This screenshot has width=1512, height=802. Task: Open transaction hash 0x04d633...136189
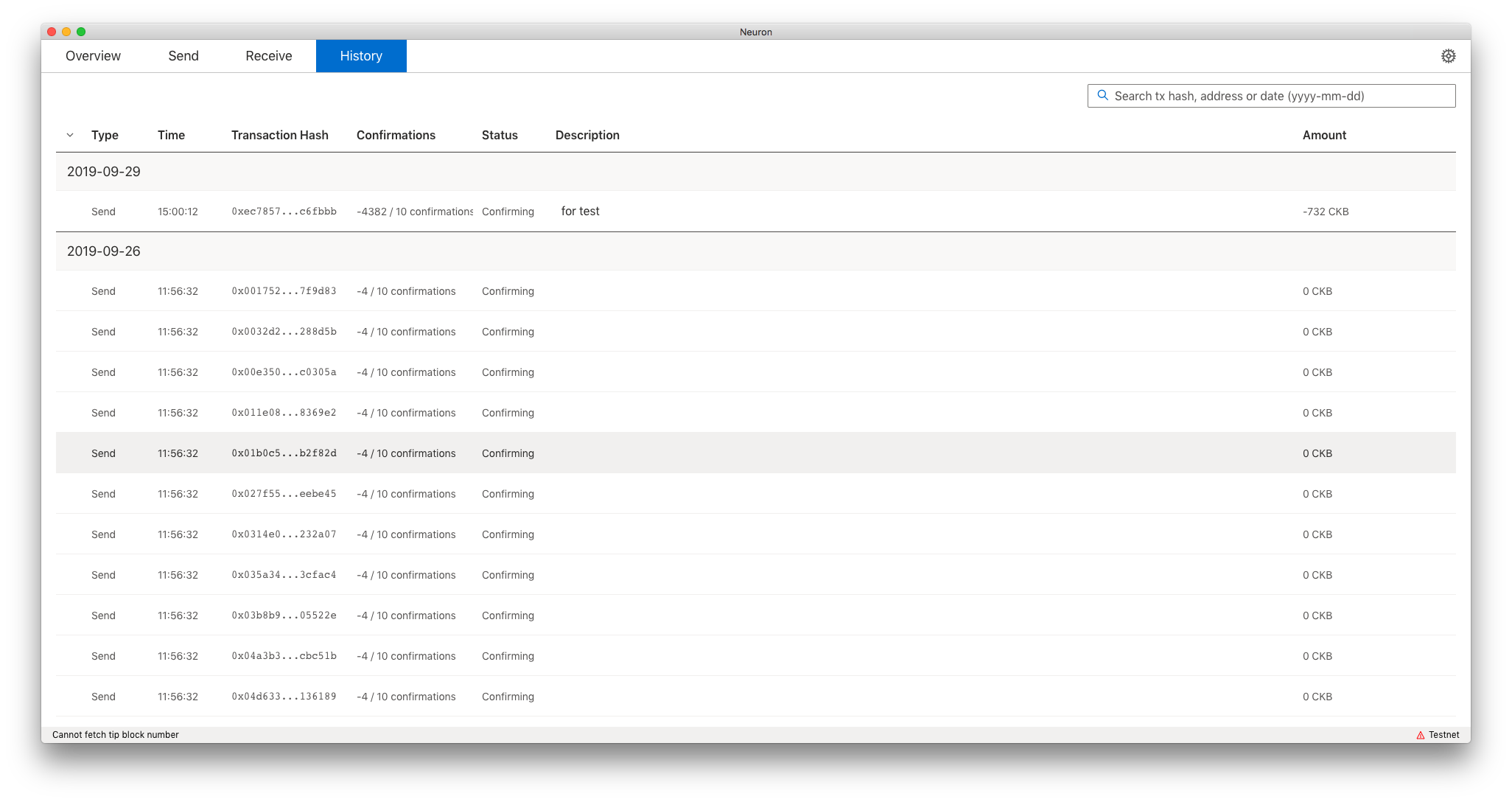click(284, 697)
